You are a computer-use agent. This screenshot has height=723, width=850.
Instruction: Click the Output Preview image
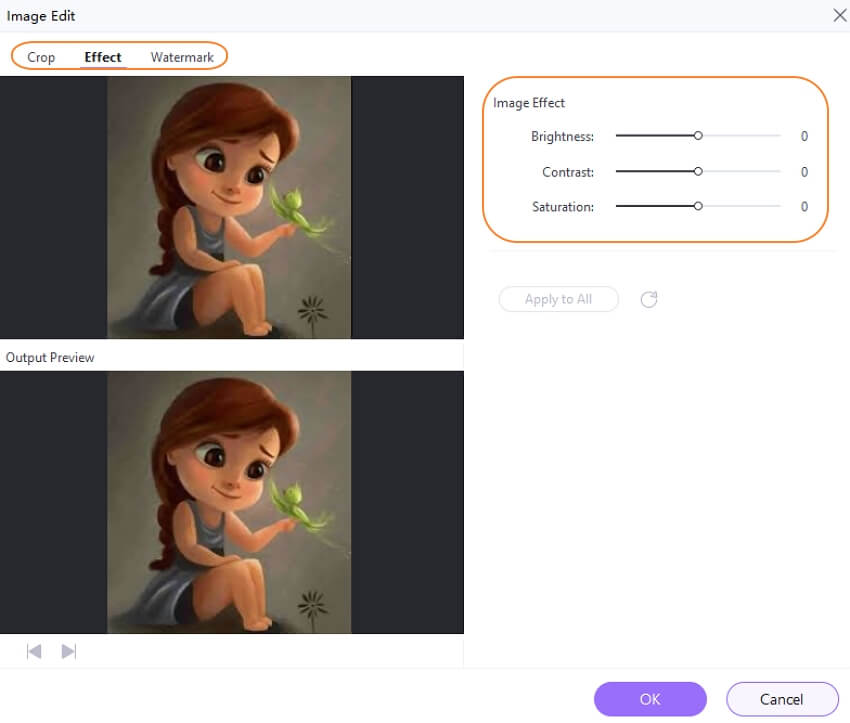tap(229, 502)
